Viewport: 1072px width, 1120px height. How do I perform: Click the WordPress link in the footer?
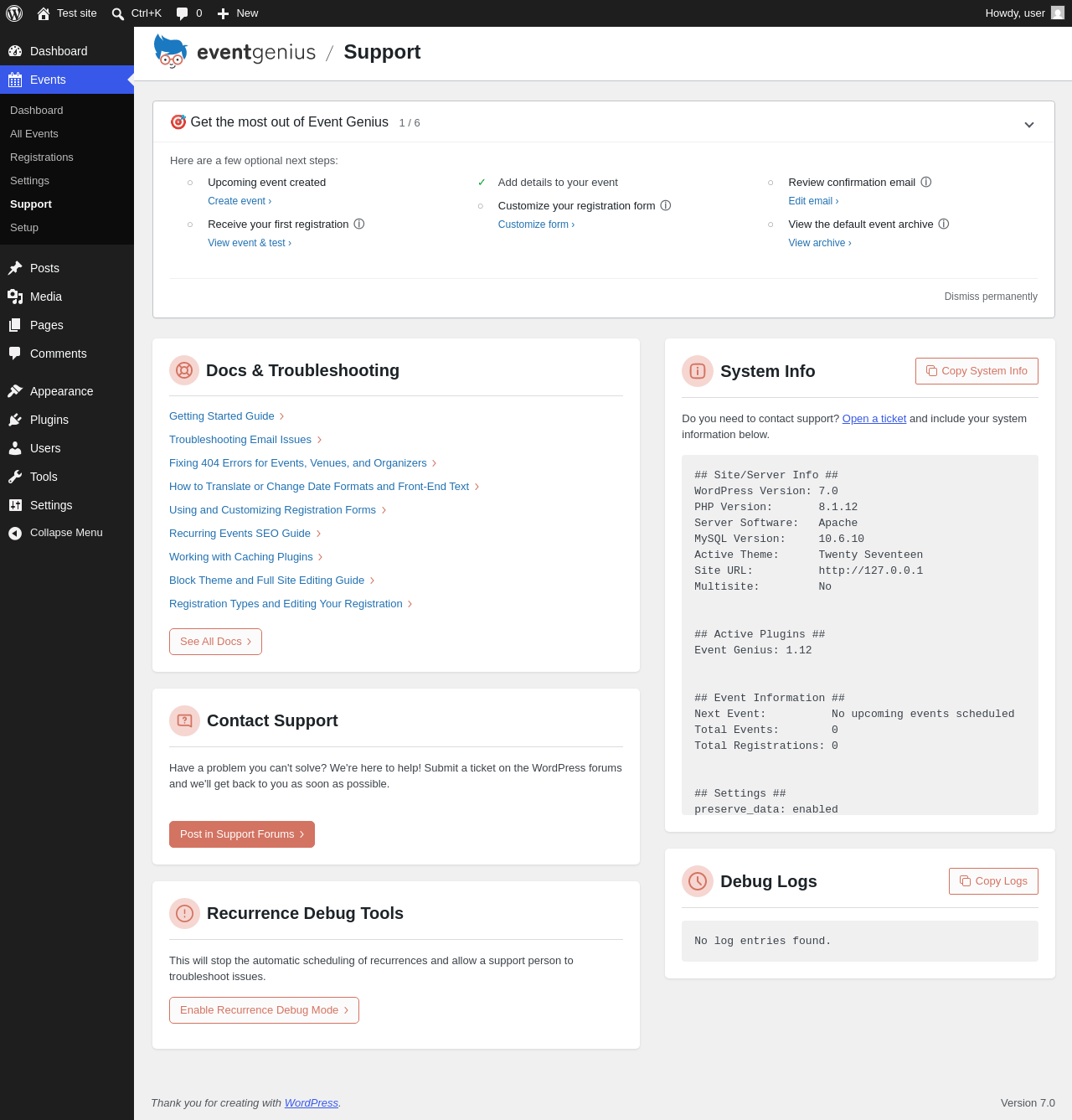click(312, 1103)
